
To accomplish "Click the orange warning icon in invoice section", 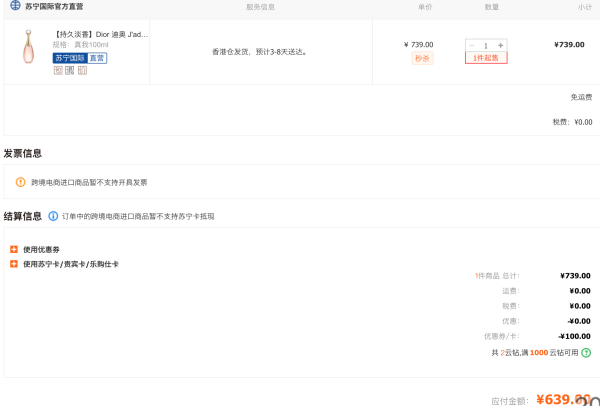I will 20,182.
